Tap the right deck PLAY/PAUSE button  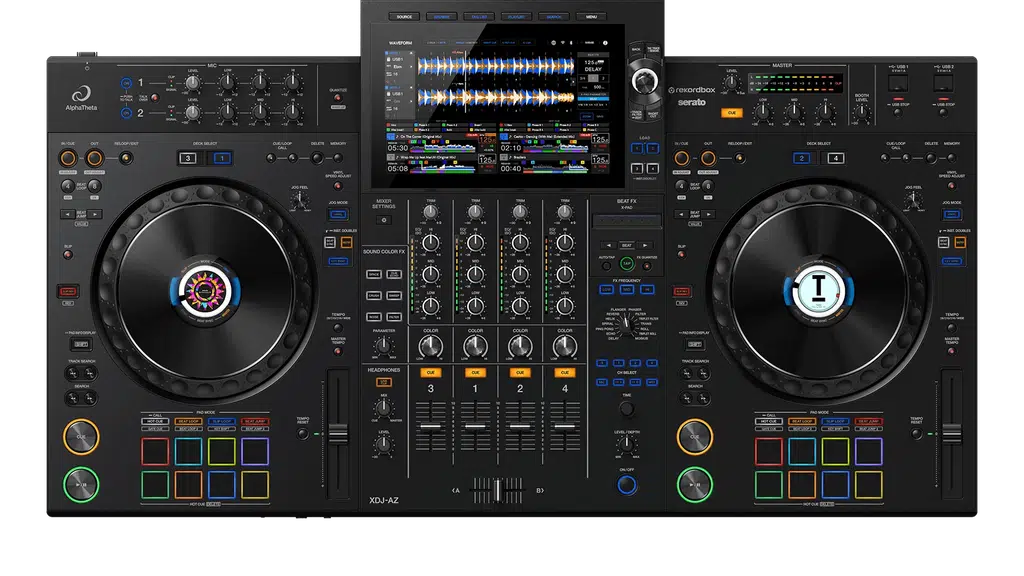(x=695, y=485)
